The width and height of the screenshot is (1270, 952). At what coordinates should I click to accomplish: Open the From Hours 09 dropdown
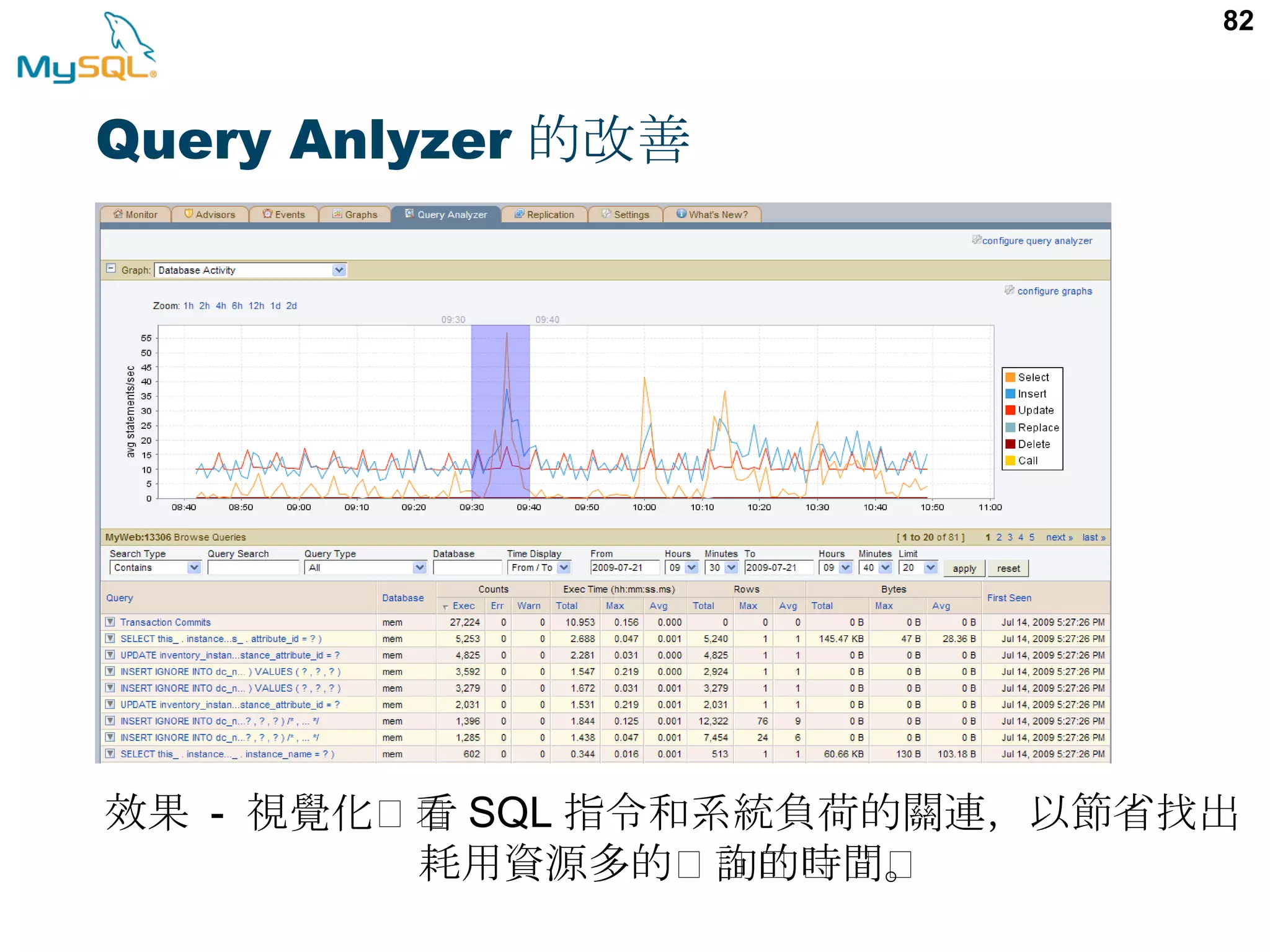(682, 568)
